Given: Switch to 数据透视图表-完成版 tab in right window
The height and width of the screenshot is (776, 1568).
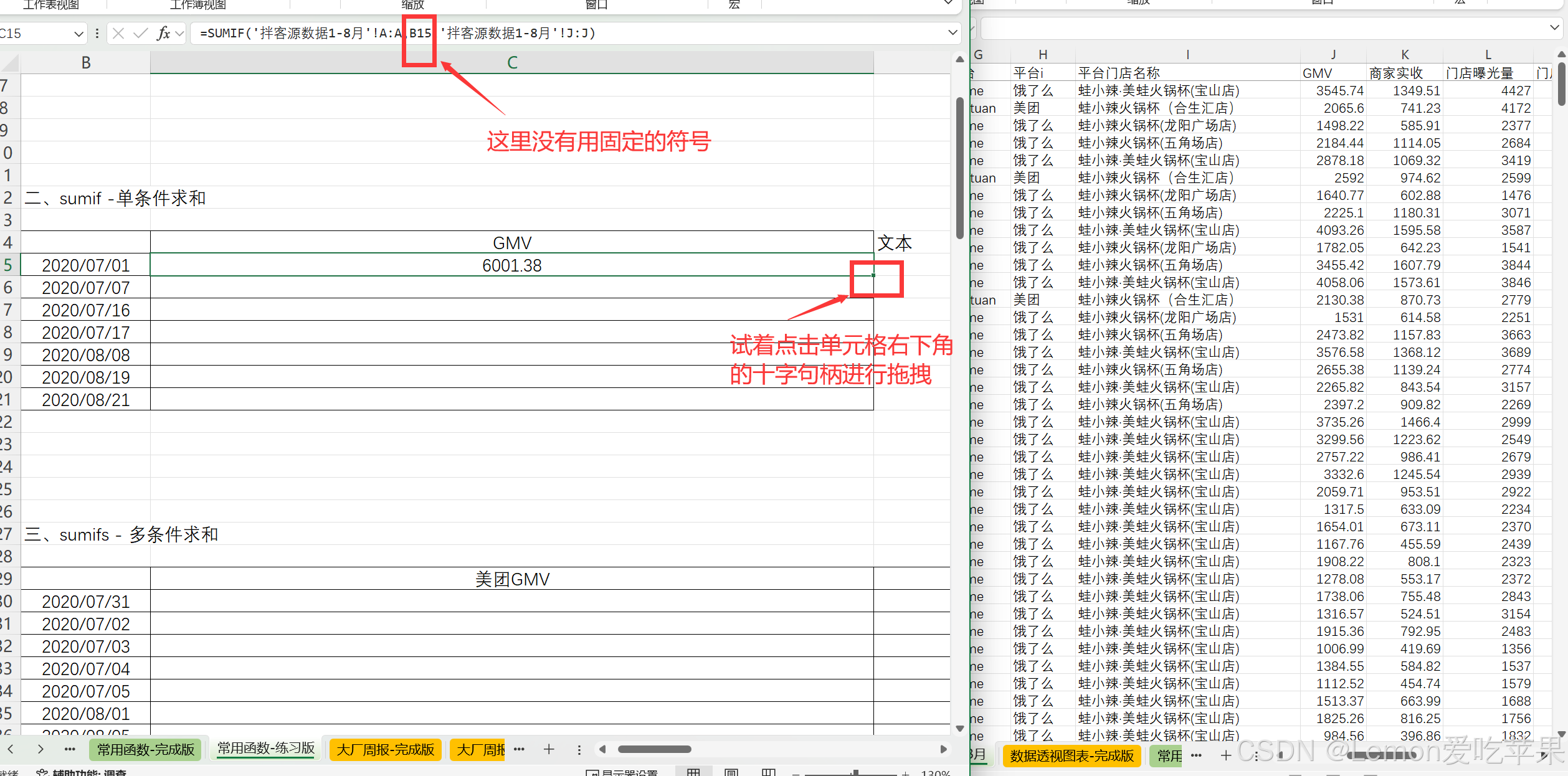Looking at the screenshot, I should [1071, 755].
